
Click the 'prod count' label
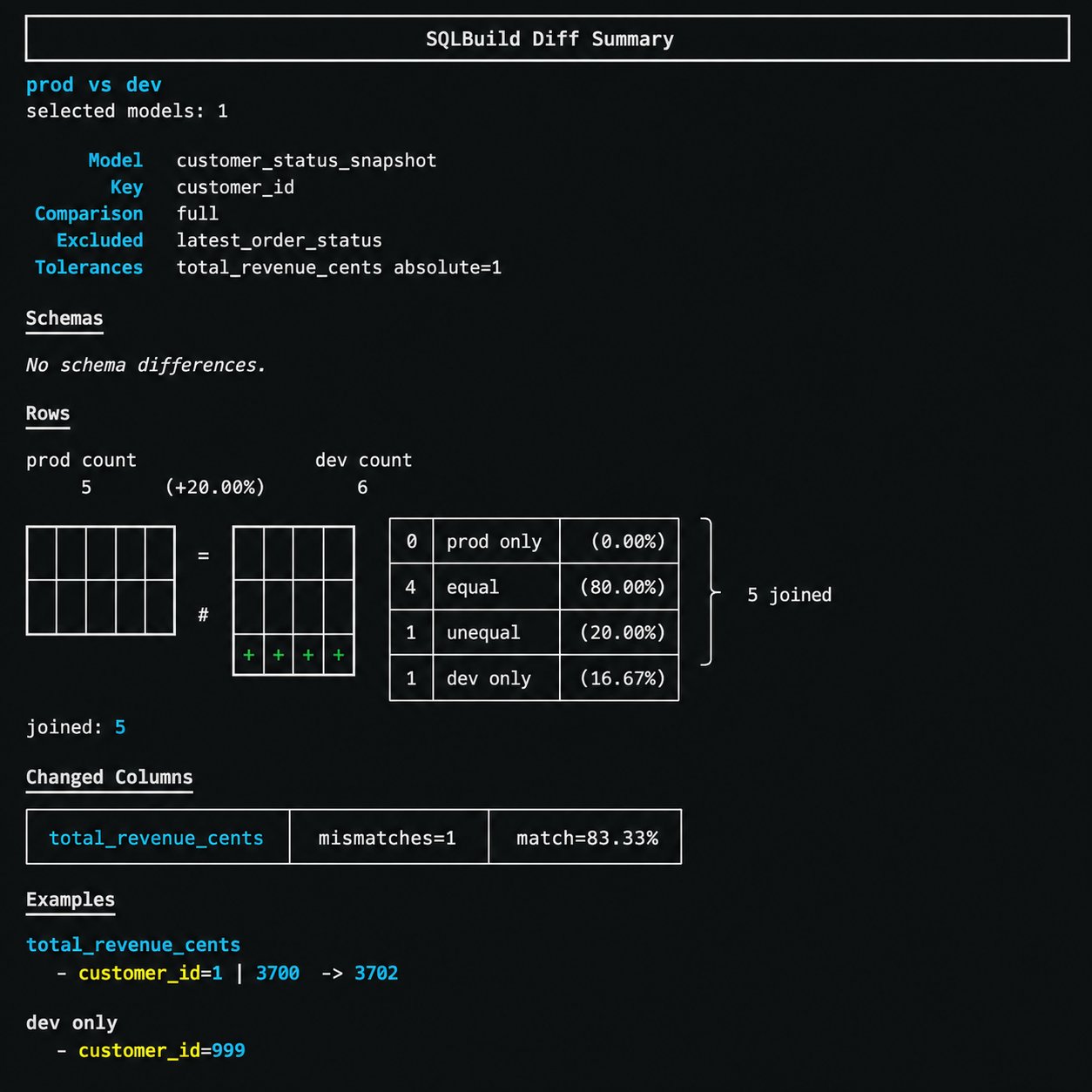[81, 460]
